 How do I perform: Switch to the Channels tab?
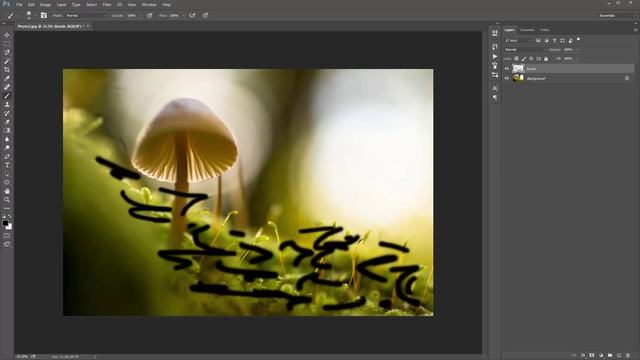click(x=527, y=30)
